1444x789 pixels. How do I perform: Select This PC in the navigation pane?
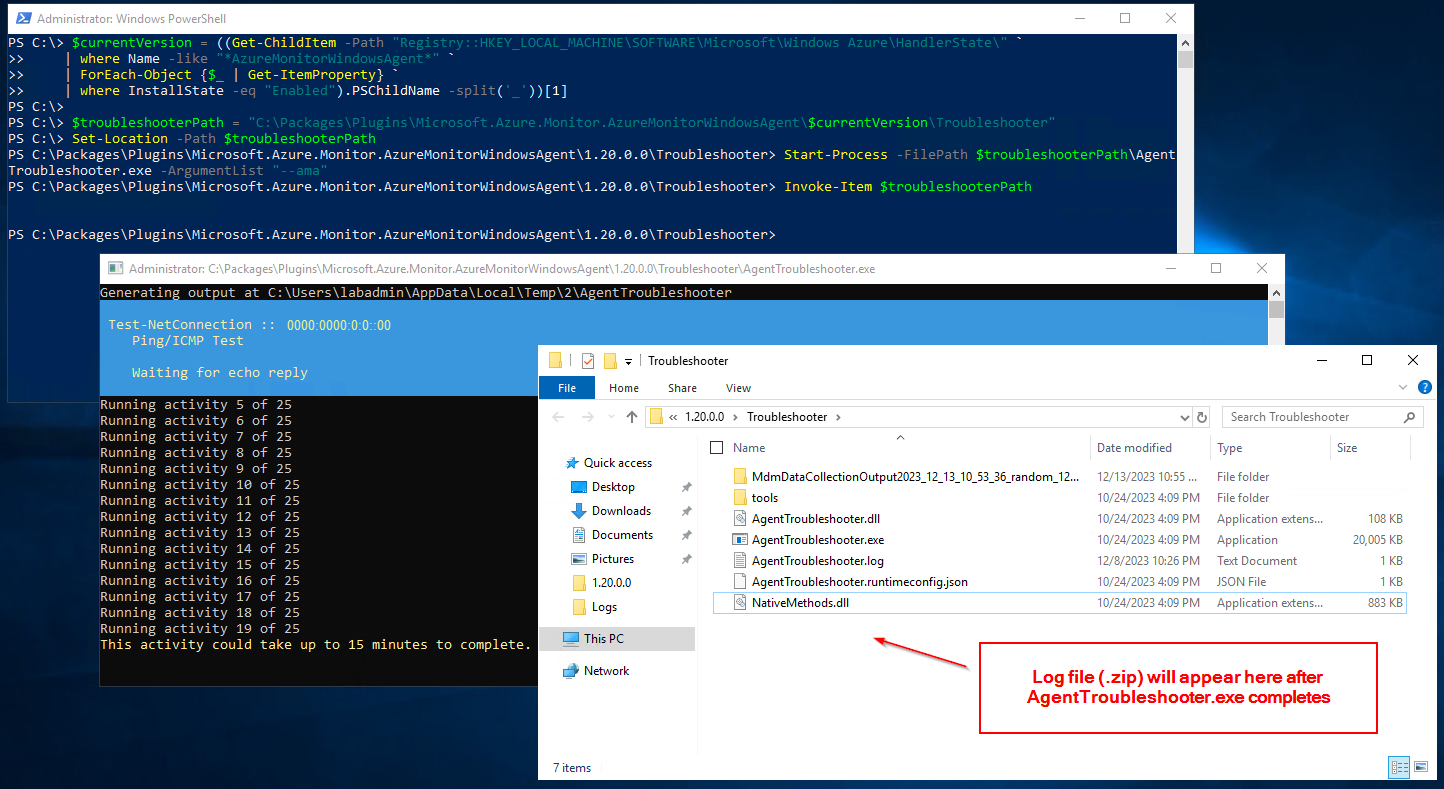pyautogui.click(x=616, y=638)
